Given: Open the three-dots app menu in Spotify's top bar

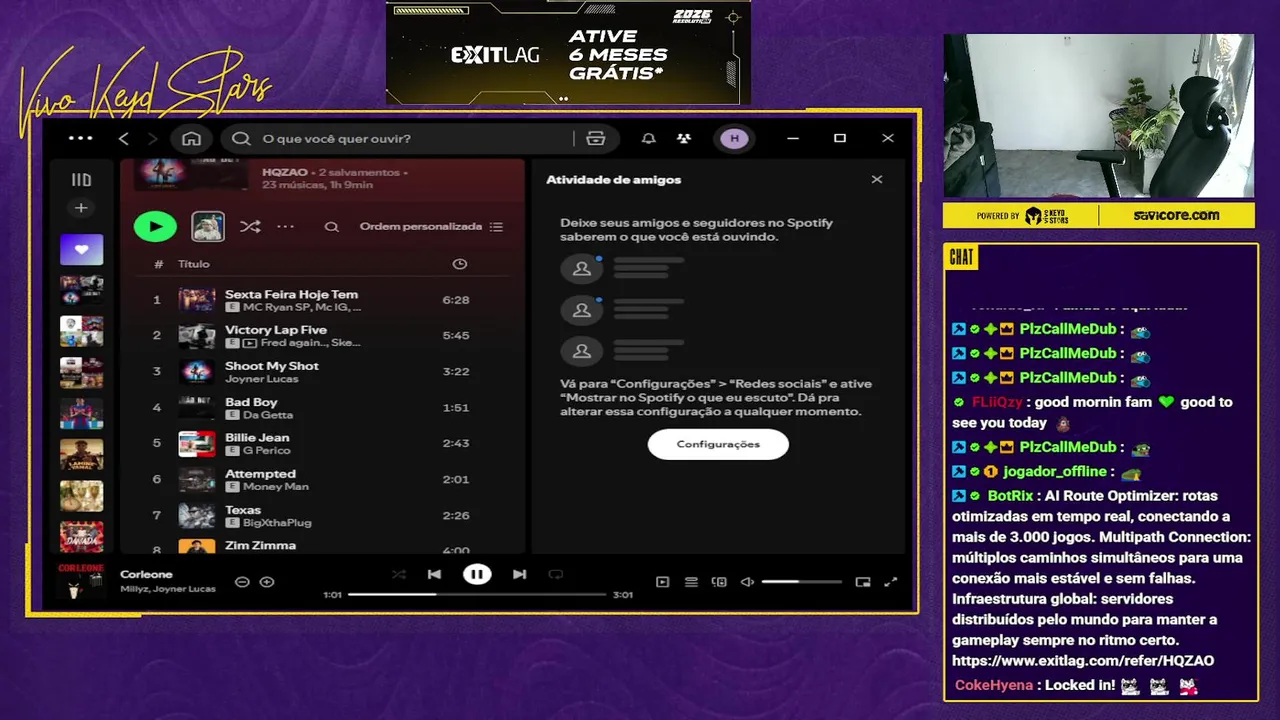Looking at the screenshot, I should coord(81,138).
